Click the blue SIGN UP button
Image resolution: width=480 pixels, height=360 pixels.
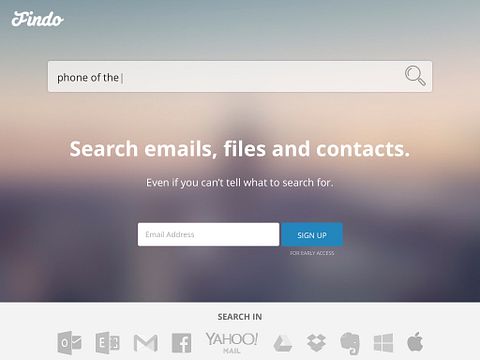(x=312, y=235)
